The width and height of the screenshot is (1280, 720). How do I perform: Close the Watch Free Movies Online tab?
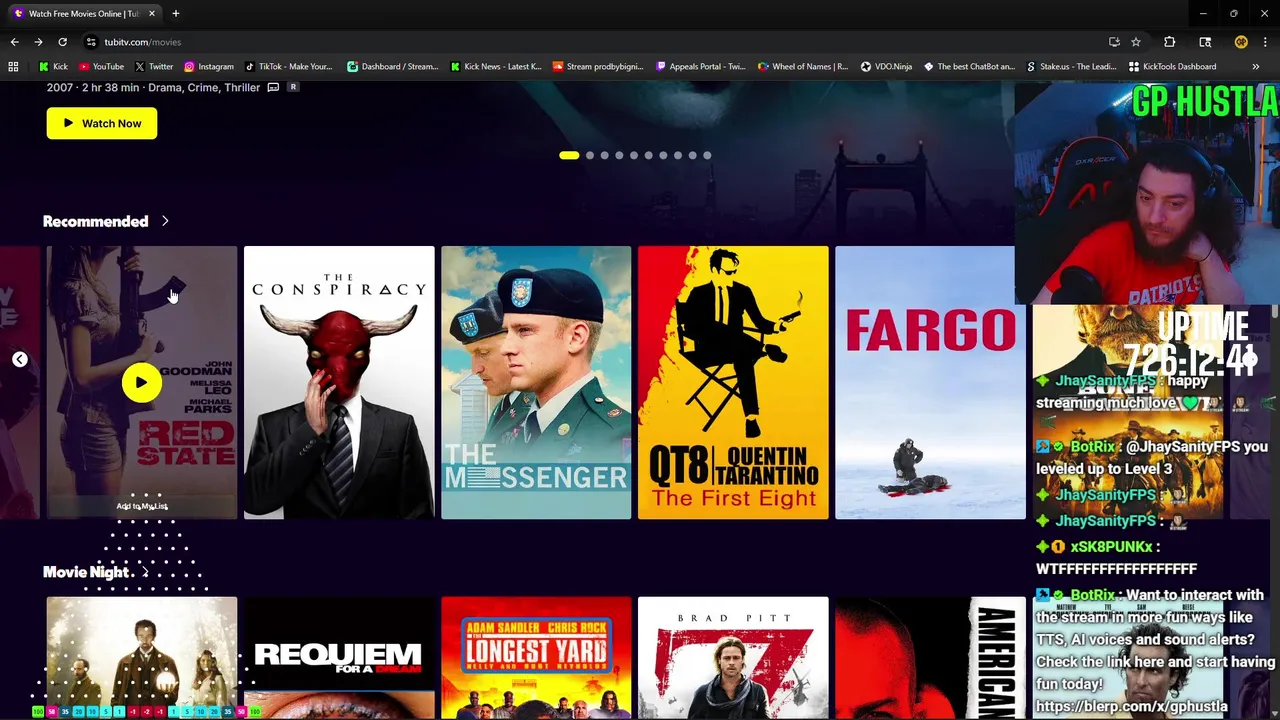[x=152, y=14]
